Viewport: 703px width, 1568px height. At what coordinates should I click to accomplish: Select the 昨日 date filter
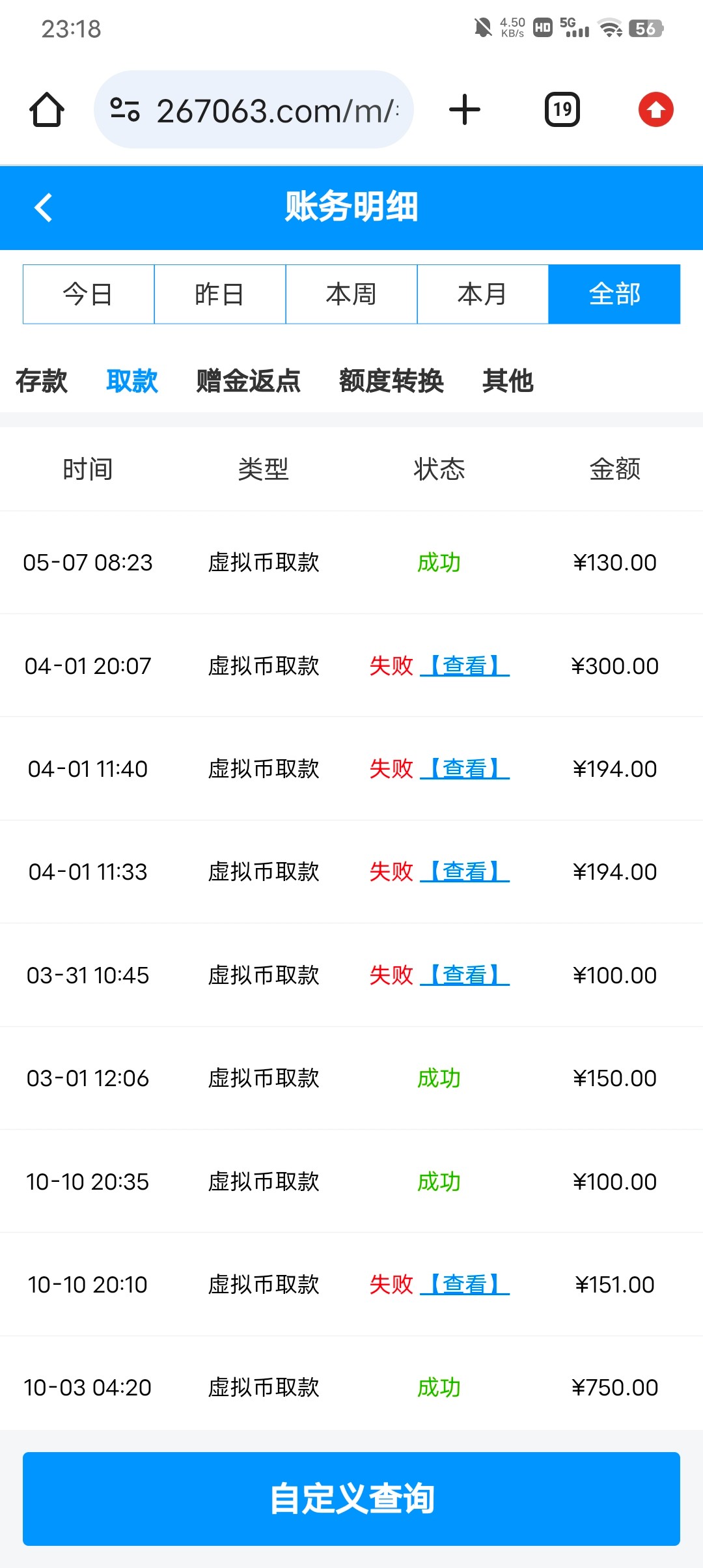click(220, 294)
